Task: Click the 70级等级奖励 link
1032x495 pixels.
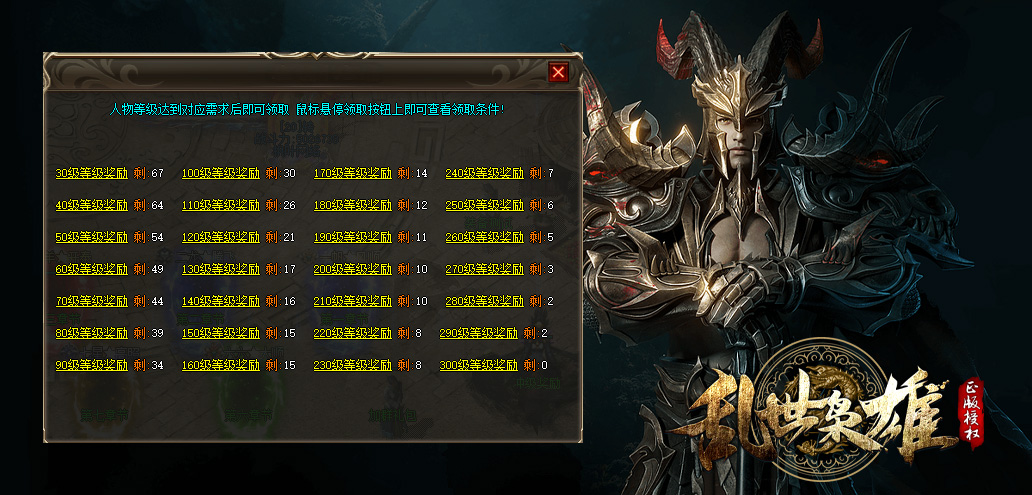Action: 92,301
